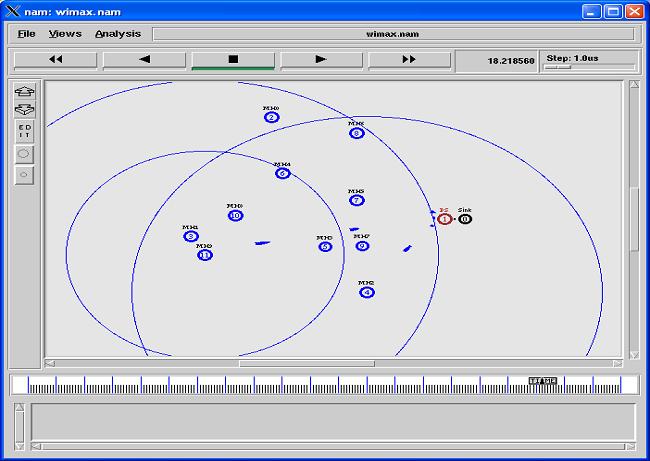Click the wimax.nam title field
The image size is (650, 461).
click(393, 34)
